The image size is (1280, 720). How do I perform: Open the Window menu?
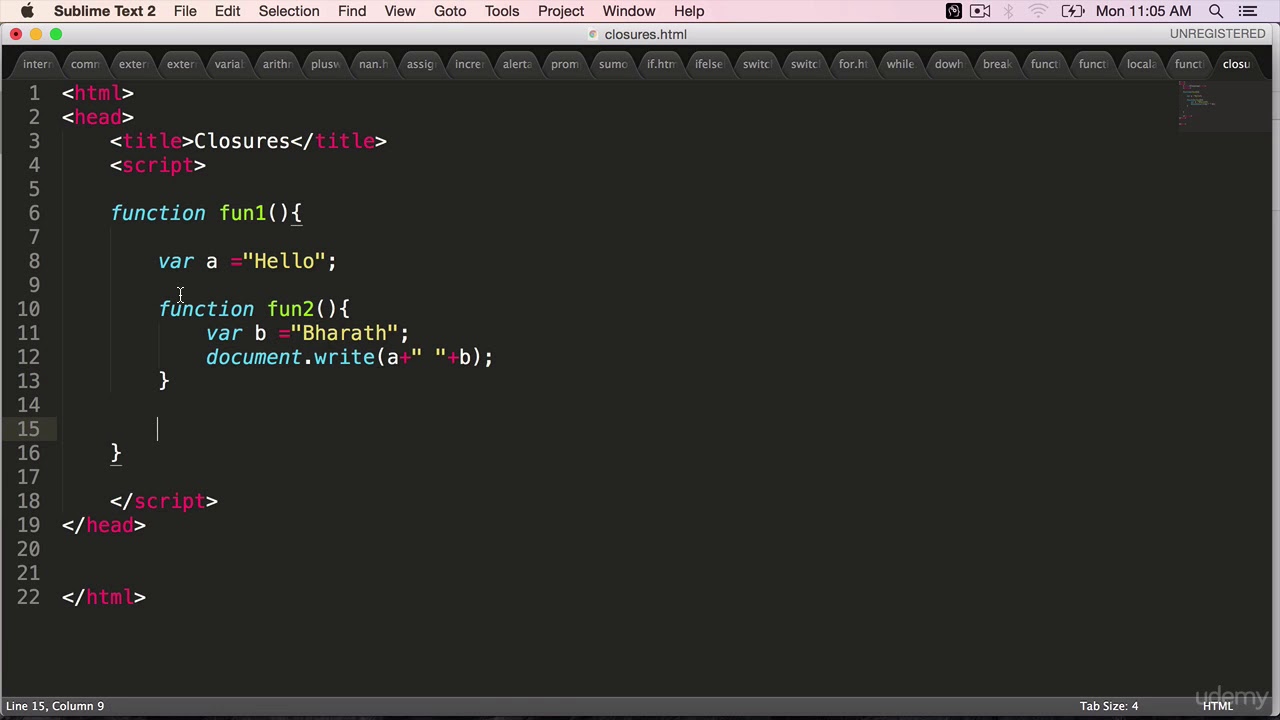[629, 11]
